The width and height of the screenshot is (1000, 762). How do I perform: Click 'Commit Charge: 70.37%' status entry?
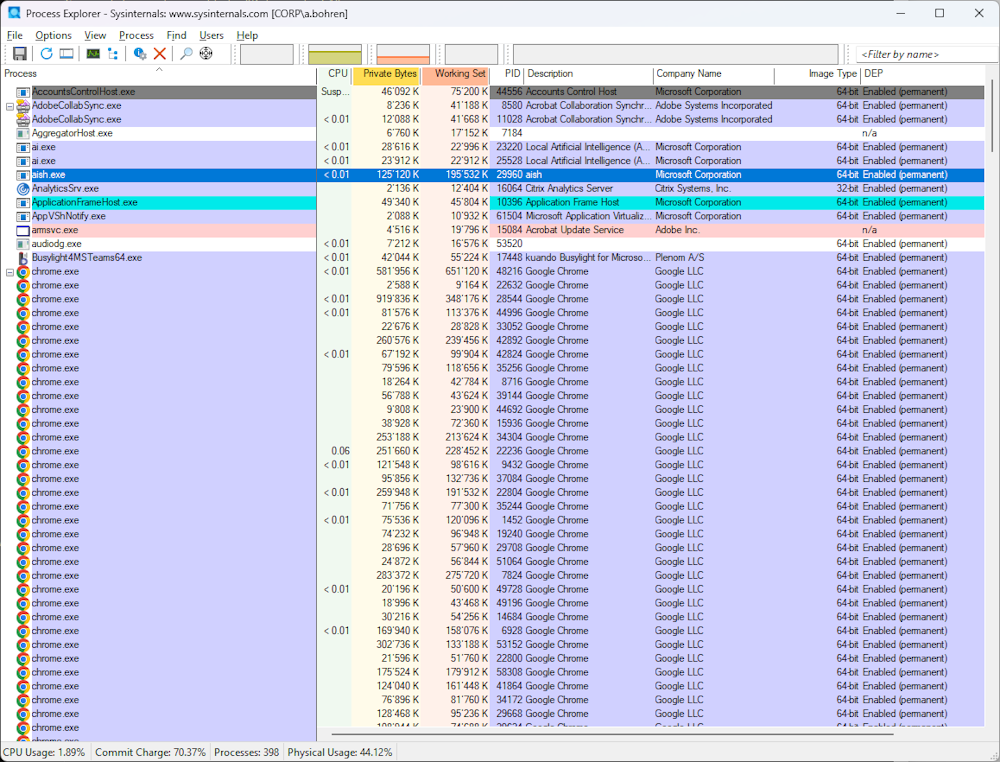(x=151, y=752)
